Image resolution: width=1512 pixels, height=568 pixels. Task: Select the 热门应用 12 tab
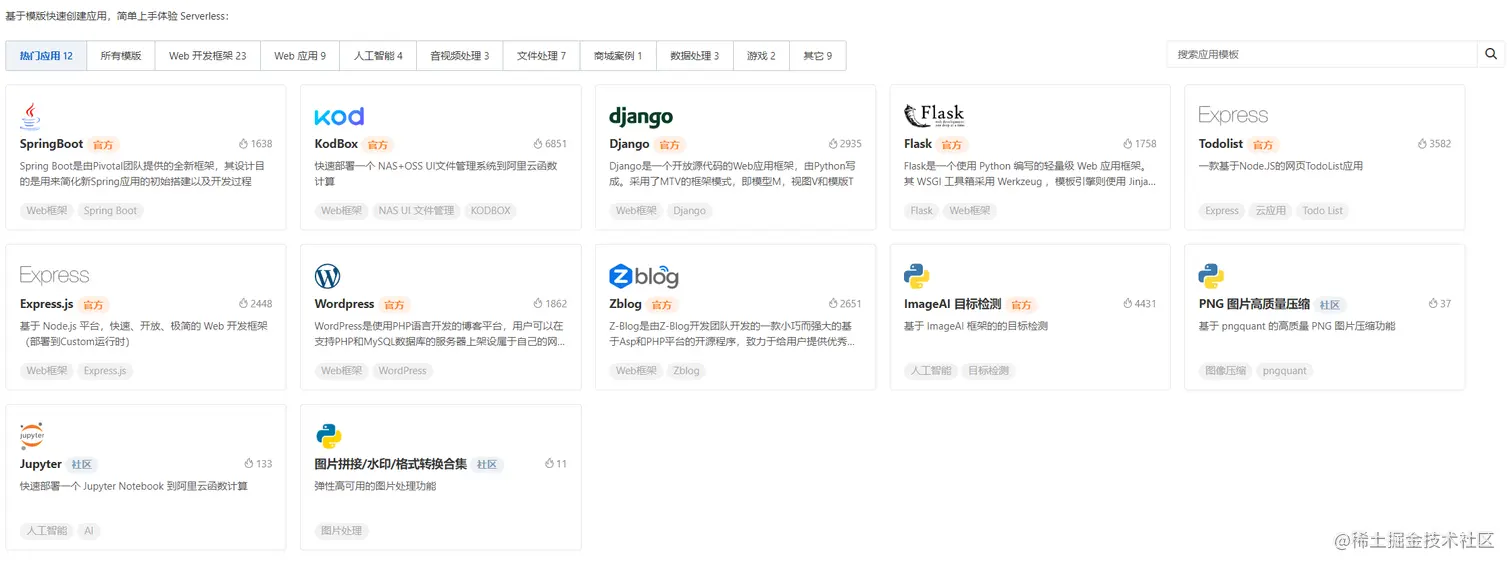[x=46, y=56]
